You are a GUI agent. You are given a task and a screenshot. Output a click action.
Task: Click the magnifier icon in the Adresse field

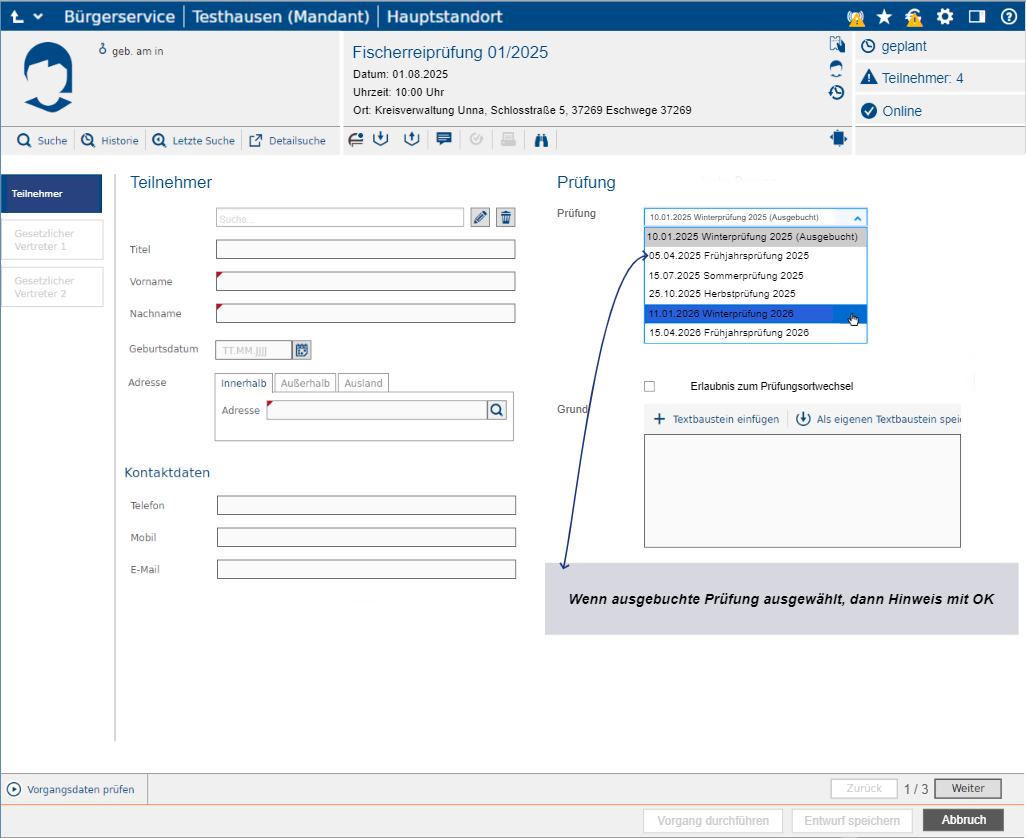point(497,410)
